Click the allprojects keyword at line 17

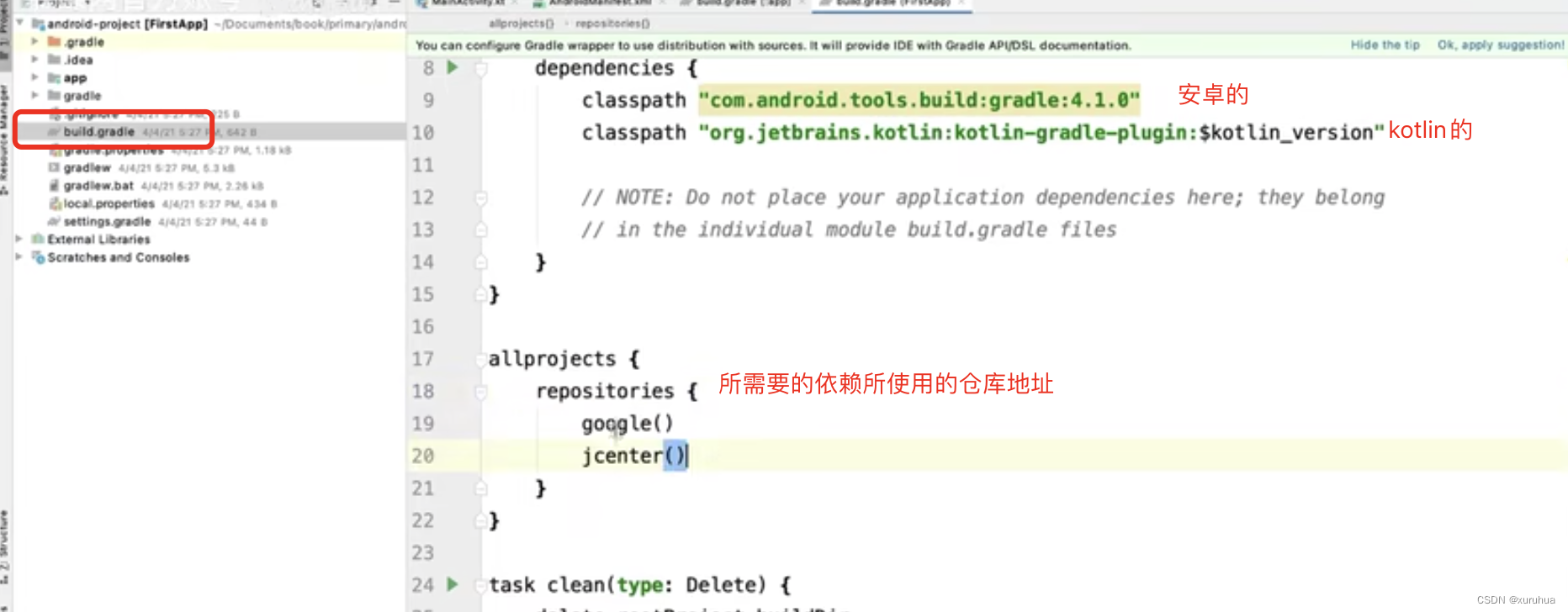click(x=552, y=359)
